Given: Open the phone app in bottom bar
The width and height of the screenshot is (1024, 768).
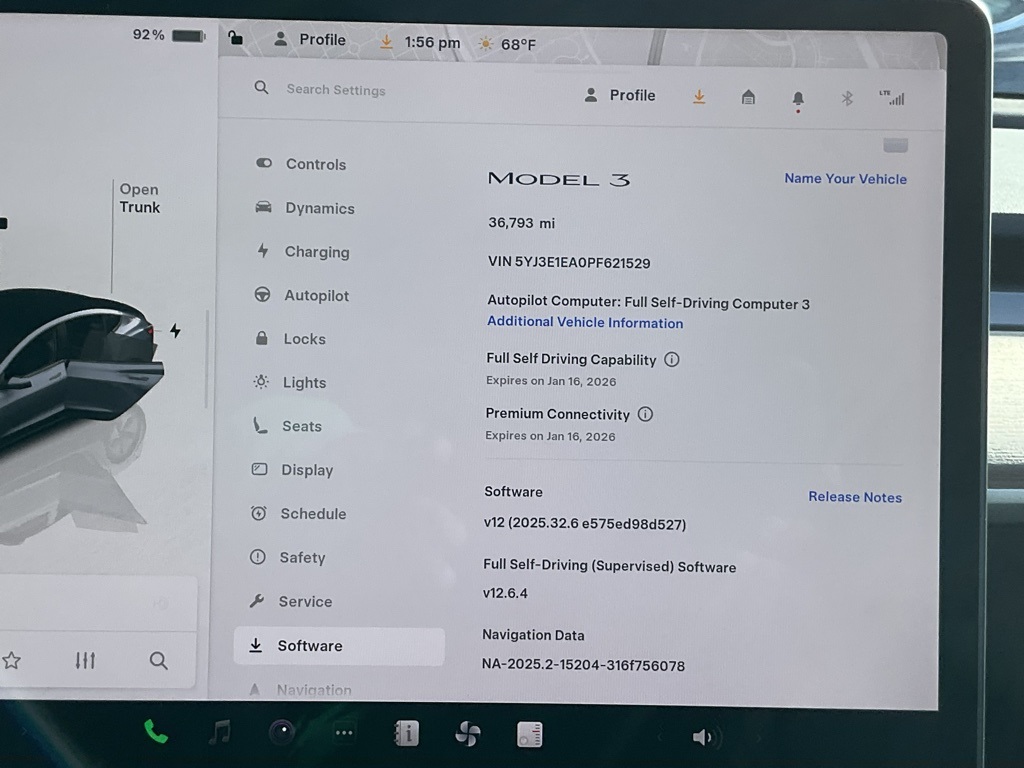Looking at the screenshot, I should (156, 732).
